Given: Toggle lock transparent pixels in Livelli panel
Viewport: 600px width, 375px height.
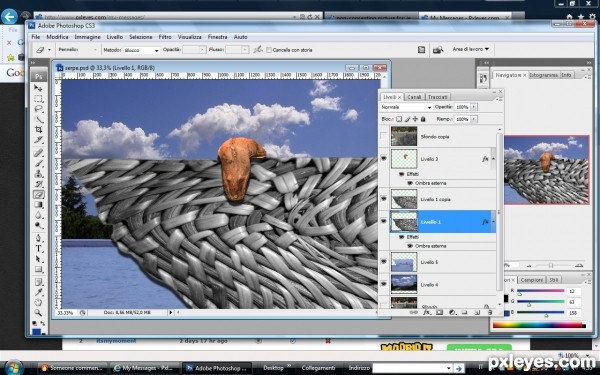Looking at the screenshot, I should [x=399, y=119].
